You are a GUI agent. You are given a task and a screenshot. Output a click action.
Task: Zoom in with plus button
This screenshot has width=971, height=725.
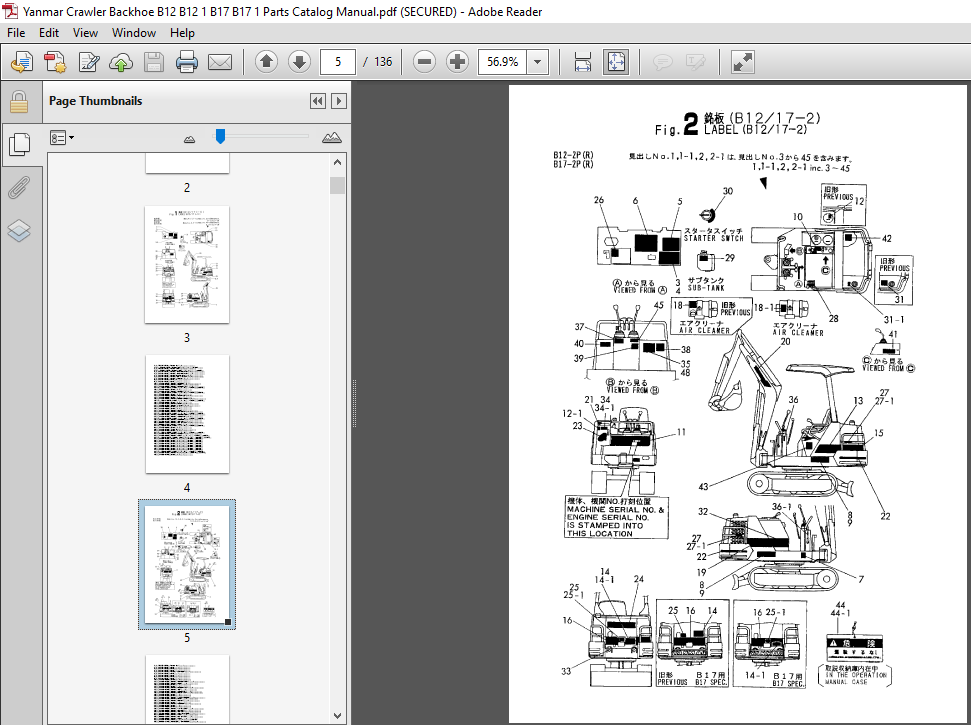(x=457, y=61)
